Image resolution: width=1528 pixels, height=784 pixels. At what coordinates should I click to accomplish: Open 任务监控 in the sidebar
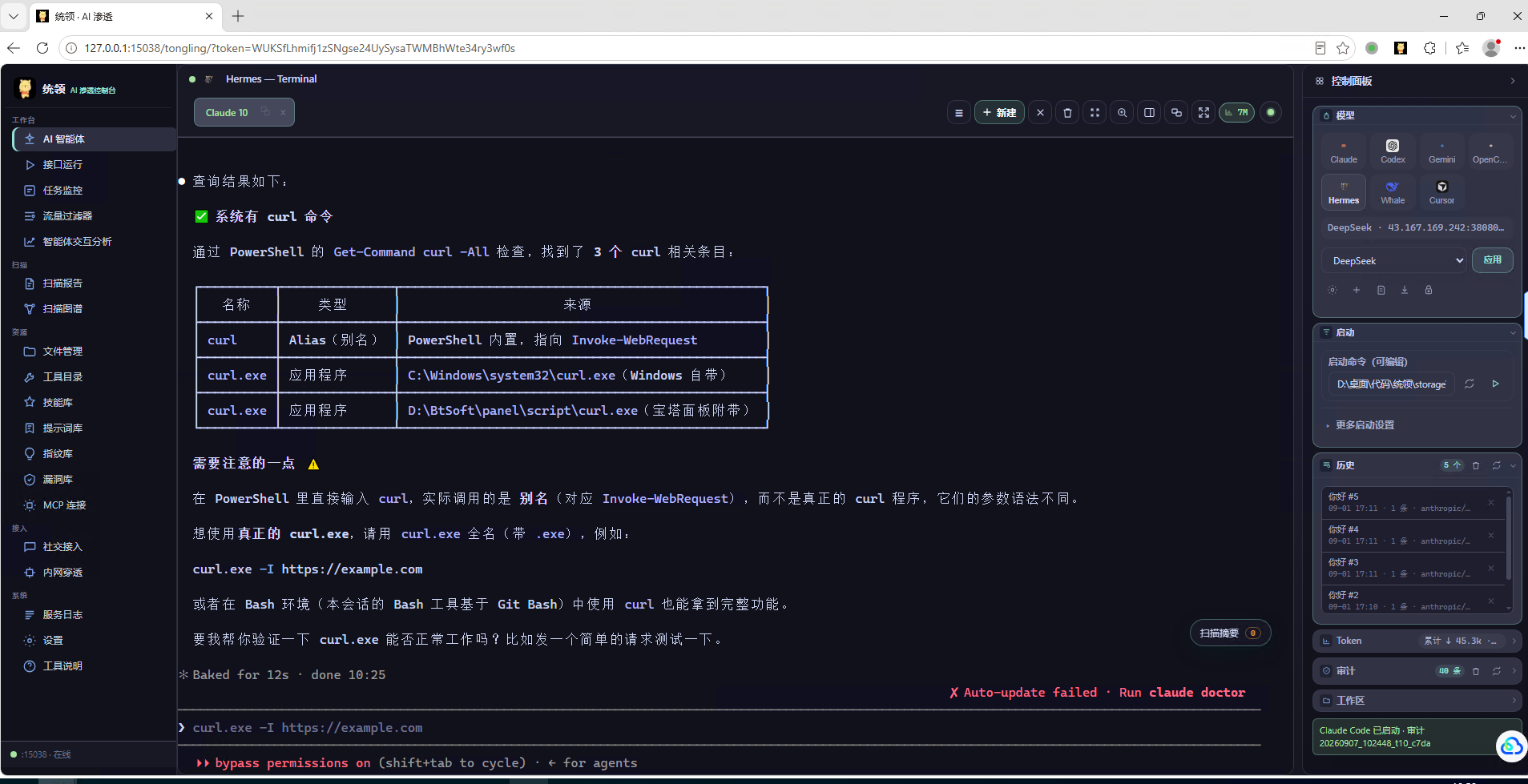pos(62,191)
